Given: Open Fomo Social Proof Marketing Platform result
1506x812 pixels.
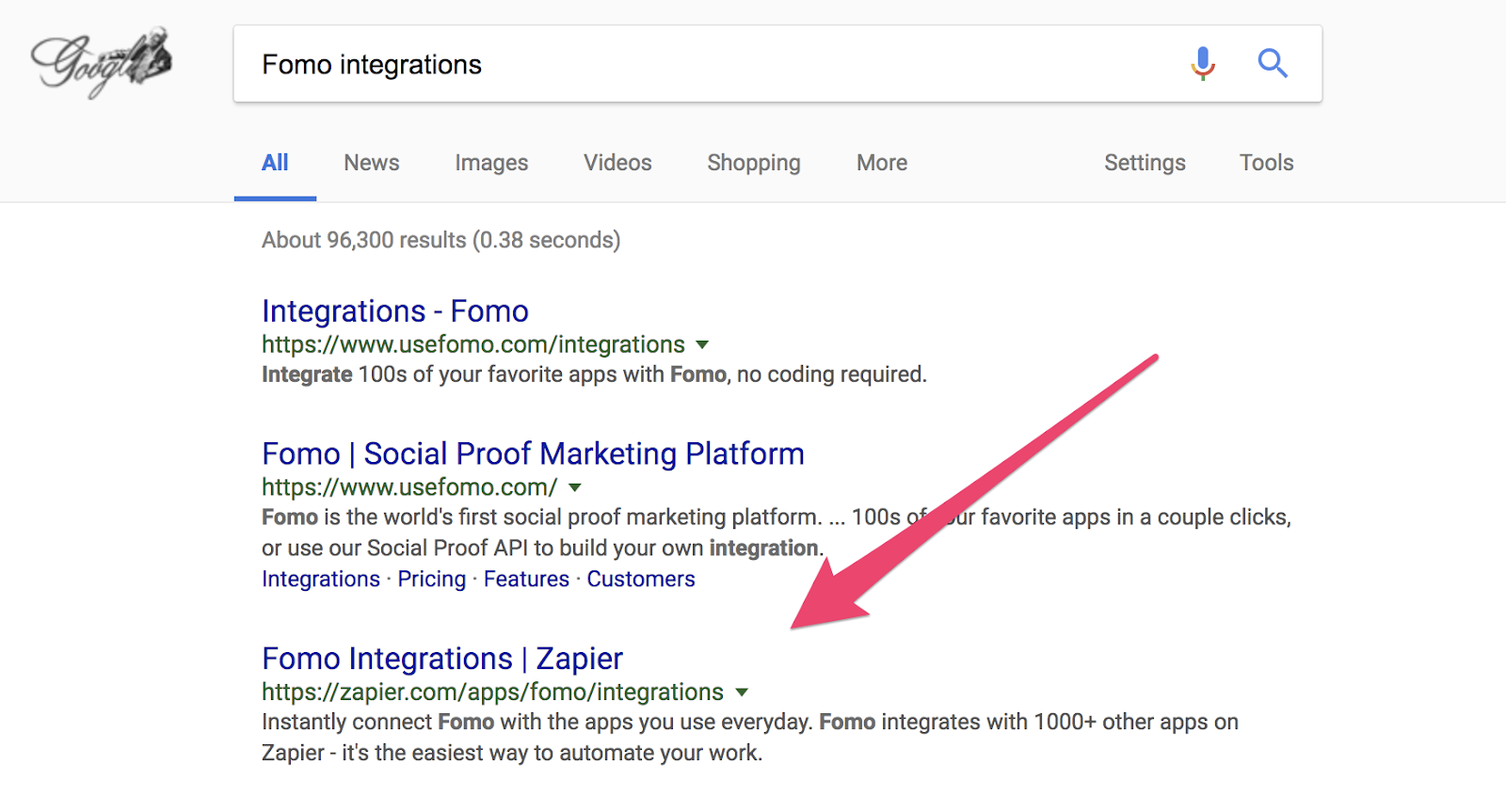Looking at the screenshot, I should (533, 454).
